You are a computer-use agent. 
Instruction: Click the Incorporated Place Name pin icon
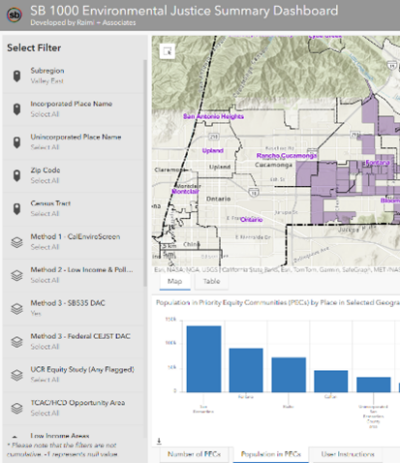(x=17, y=109)
